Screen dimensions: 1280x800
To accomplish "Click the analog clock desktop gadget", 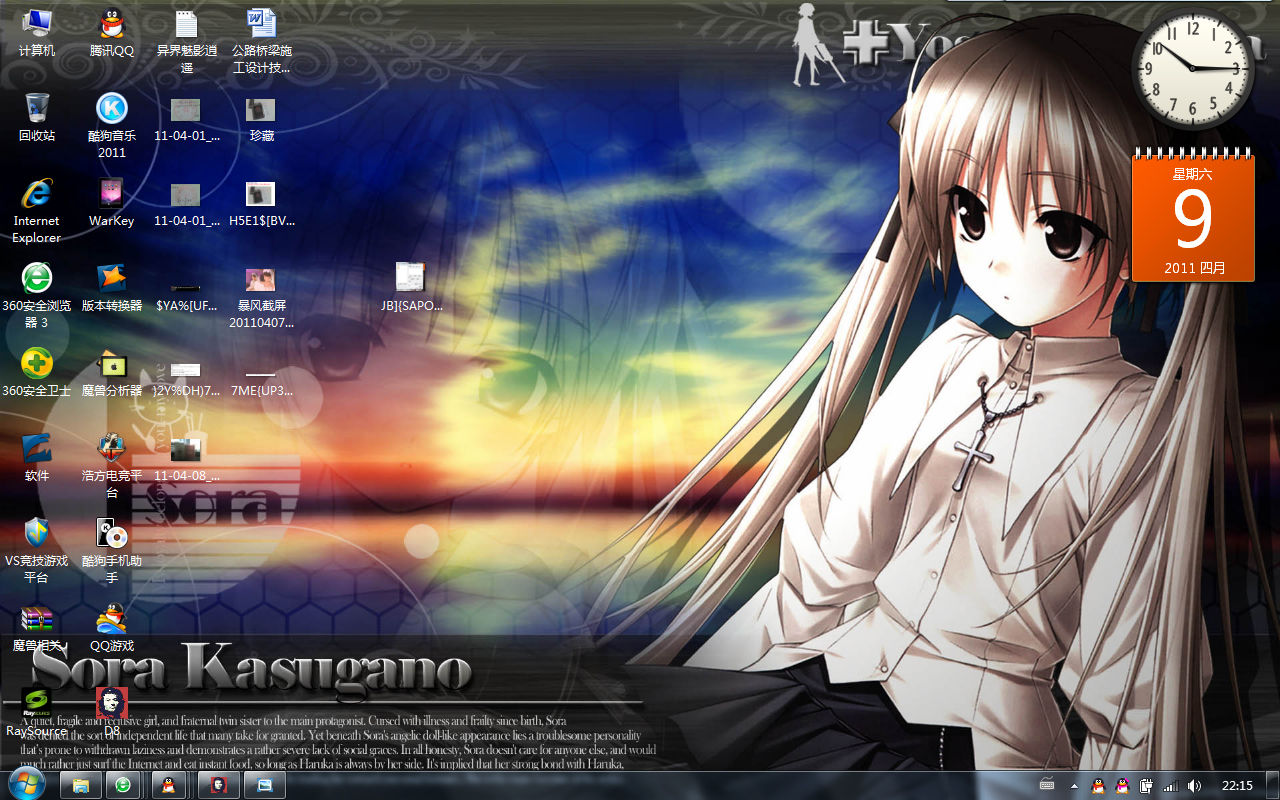I will [1193, 69].
